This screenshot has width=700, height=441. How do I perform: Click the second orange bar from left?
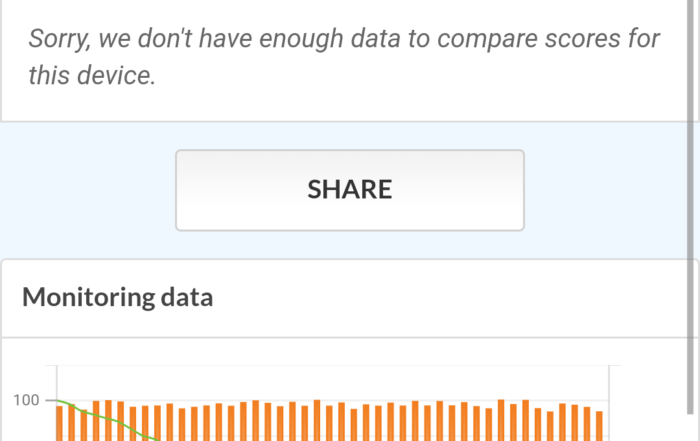coord(72,422)
